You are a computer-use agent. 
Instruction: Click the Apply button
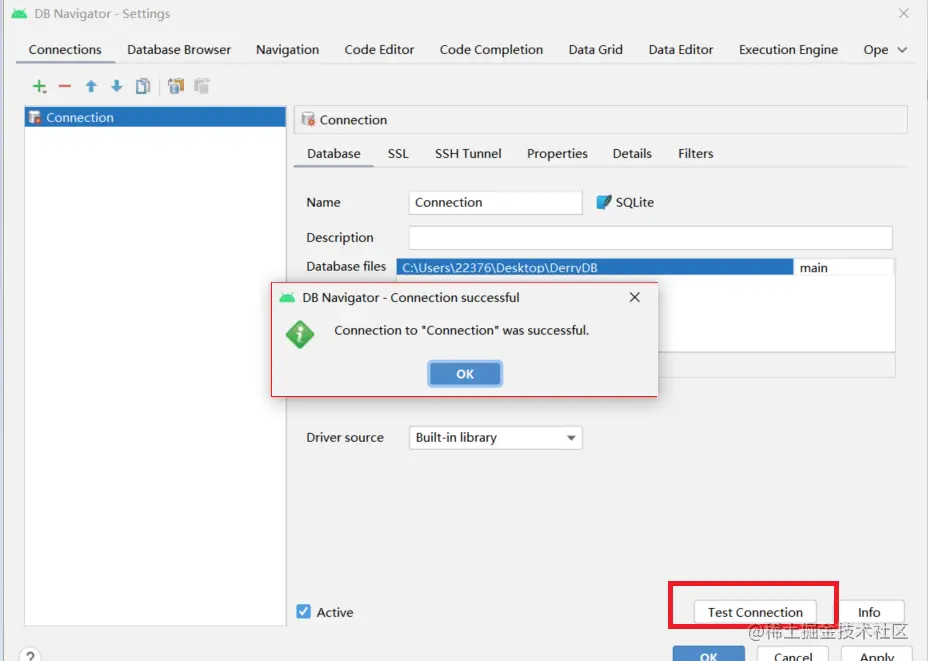click(877, 654)
